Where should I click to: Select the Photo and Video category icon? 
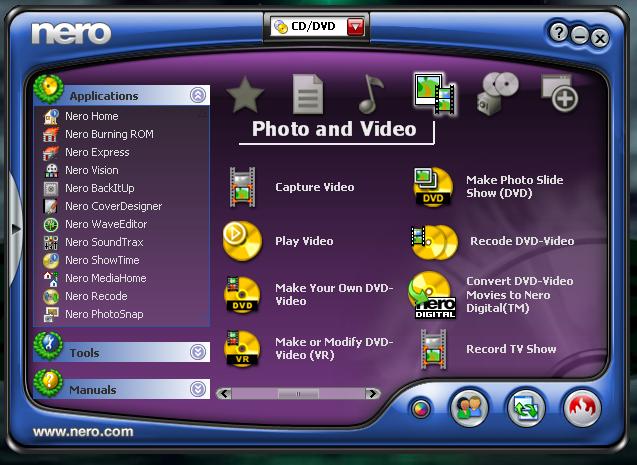434,94
